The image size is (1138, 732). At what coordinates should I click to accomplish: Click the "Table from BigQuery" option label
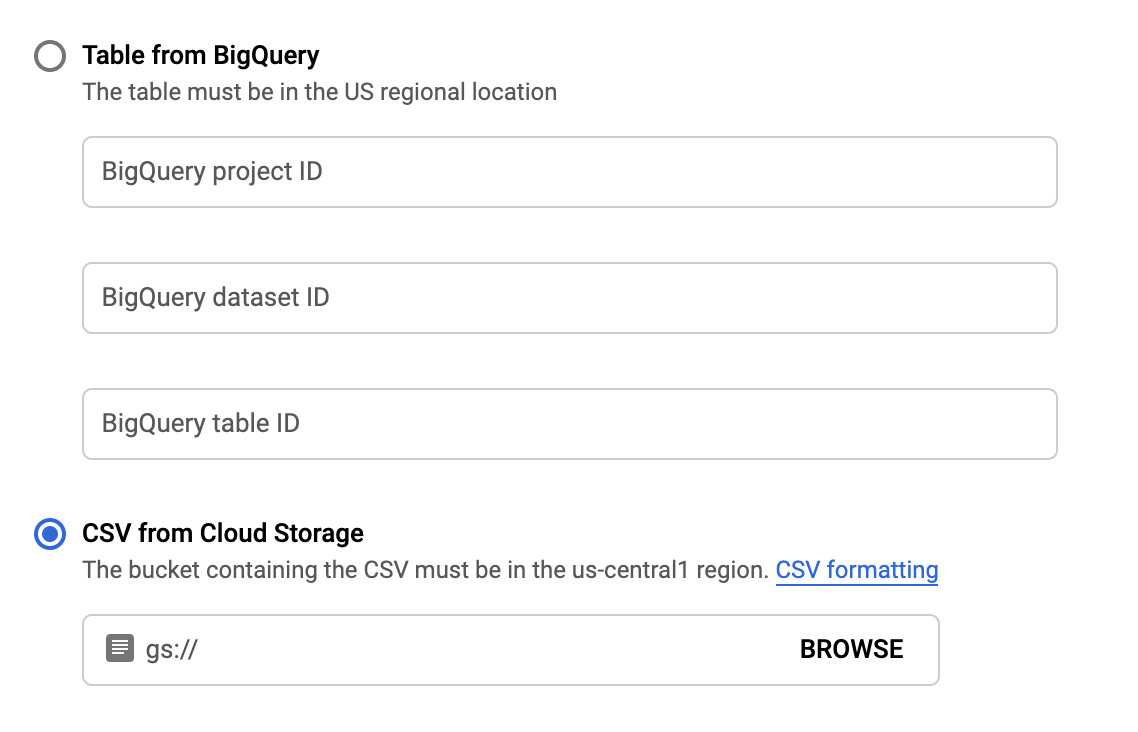[200, 55]
